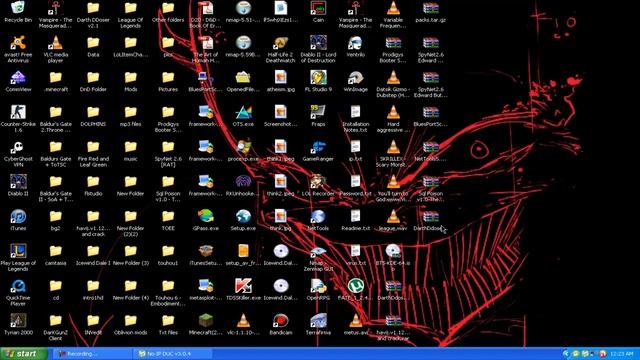Image resolution: width=640 pixels, height=360 pixels.
Task: Open the DnD Folder
Action: pos(93,78)
